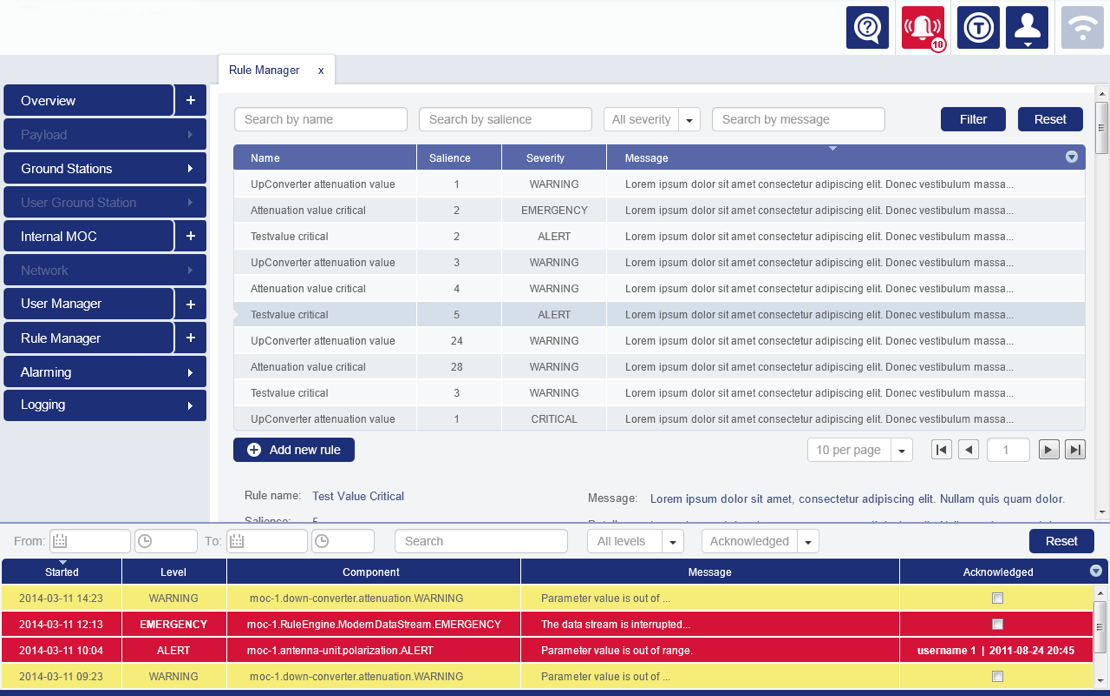Go to the last page of rules
The image size is (1110, 696).
[1075, 450]
